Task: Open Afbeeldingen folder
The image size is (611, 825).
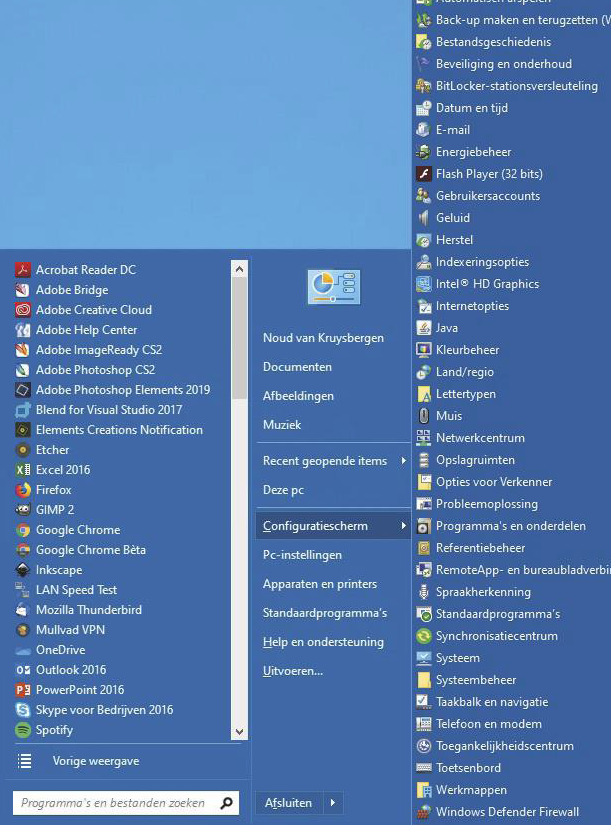Action: point(298,396)
